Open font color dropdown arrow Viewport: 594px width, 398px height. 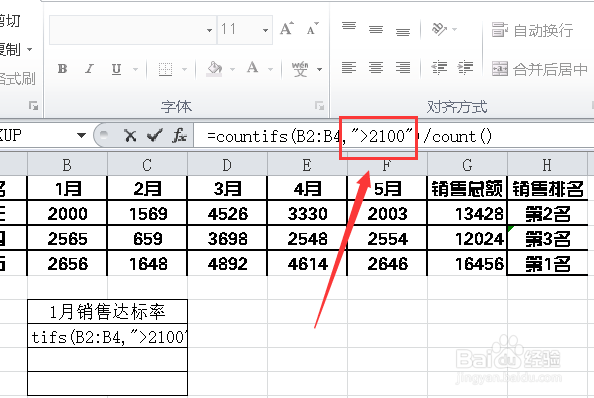270,69
